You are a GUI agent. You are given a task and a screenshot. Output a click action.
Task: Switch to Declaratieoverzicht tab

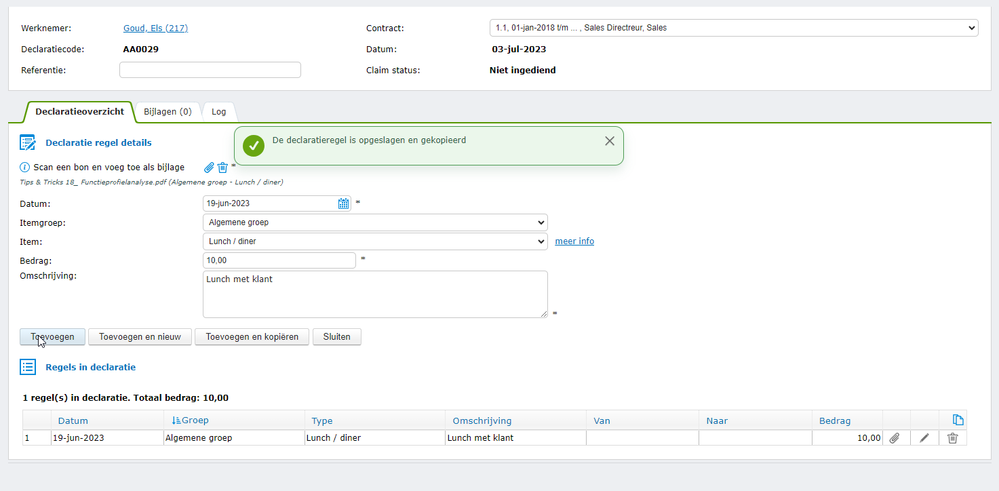pyautogui.click(x=80, y=111)
